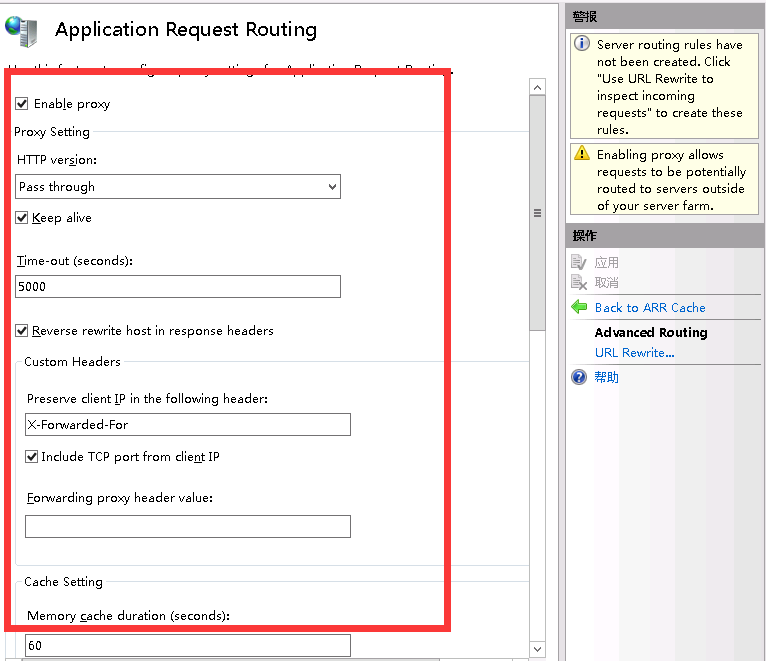This screenshot has height=661, width=766.
Task: Click the 帮助 help link
Action: pyautogui.click(x=606, y=377)
